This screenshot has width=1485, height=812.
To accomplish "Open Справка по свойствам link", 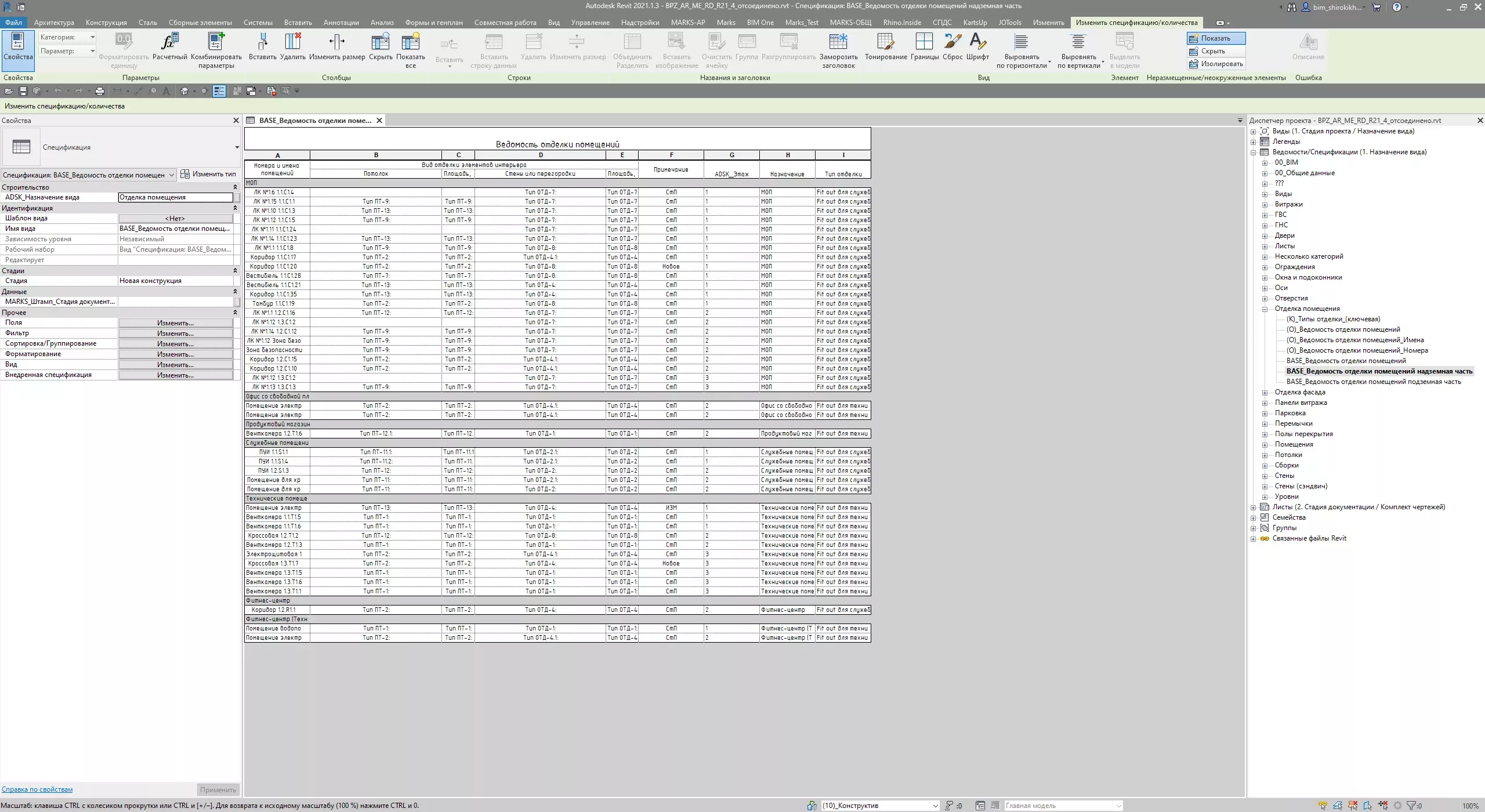I will tap(37, 789).
